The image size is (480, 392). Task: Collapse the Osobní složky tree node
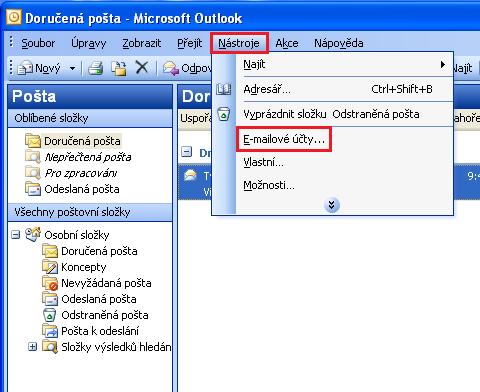[x=15, y=235]
